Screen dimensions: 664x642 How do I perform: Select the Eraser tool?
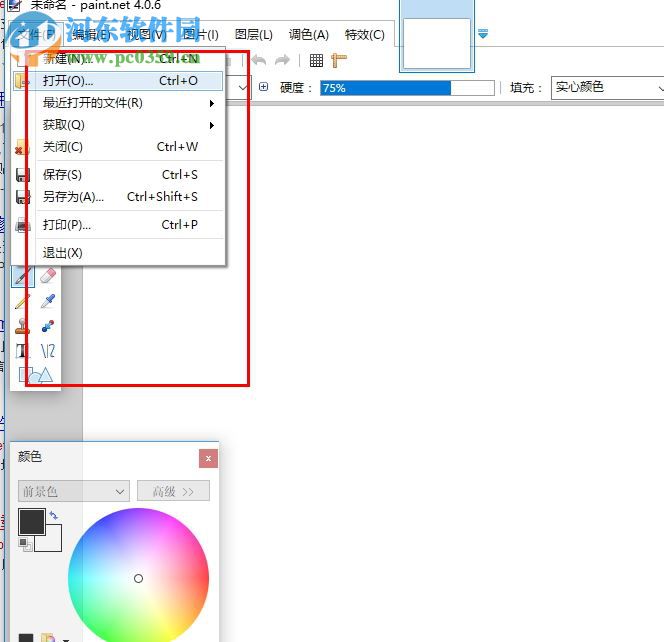point(48,276)
